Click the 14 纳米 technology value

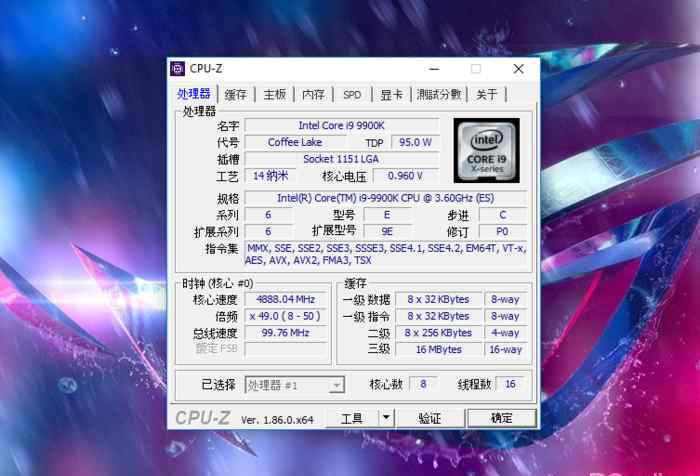tap(271, 176)
